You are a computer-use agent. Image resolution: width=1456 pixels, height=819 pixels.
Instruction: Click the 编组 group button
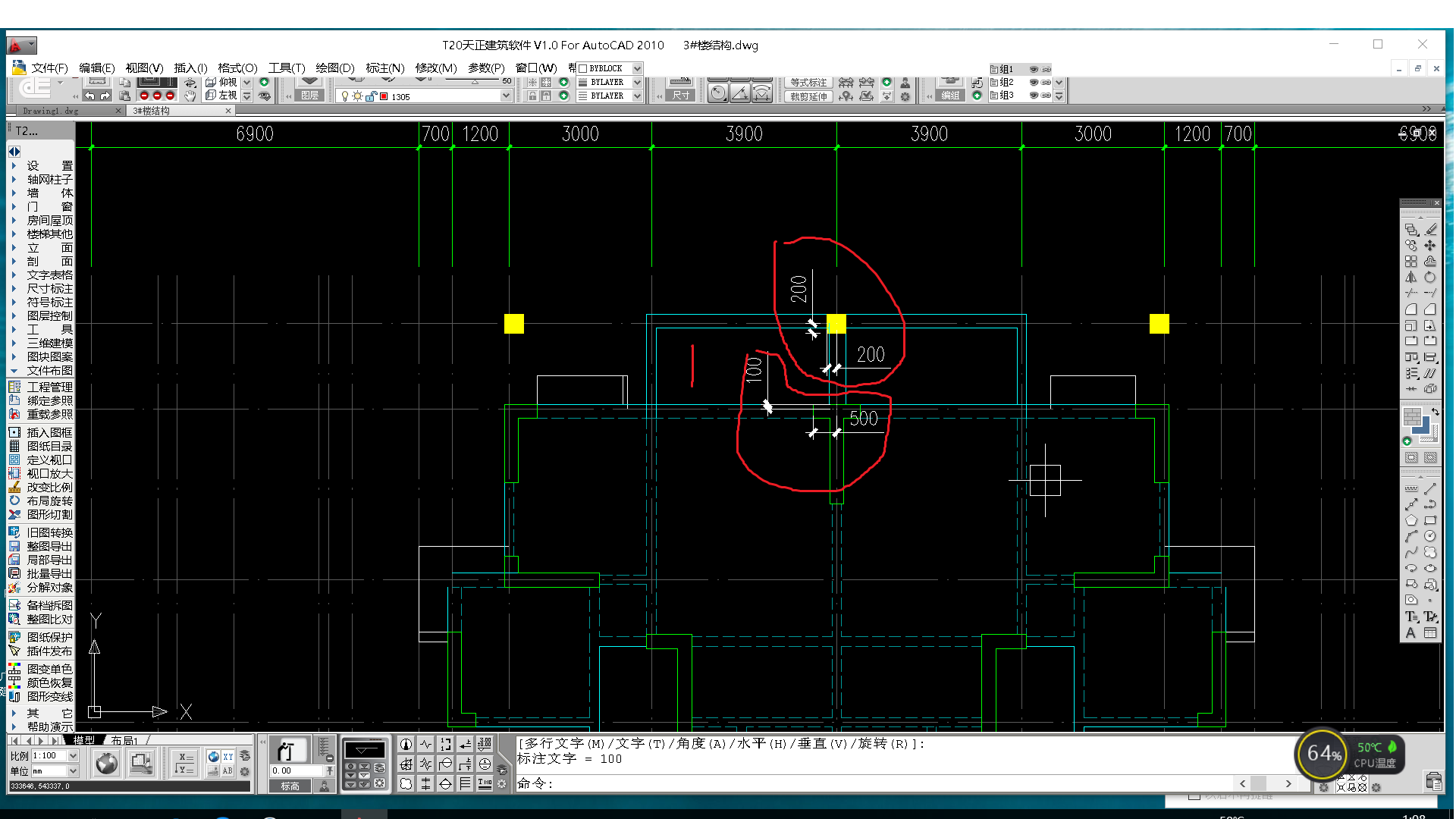click(x=950, y=96)
